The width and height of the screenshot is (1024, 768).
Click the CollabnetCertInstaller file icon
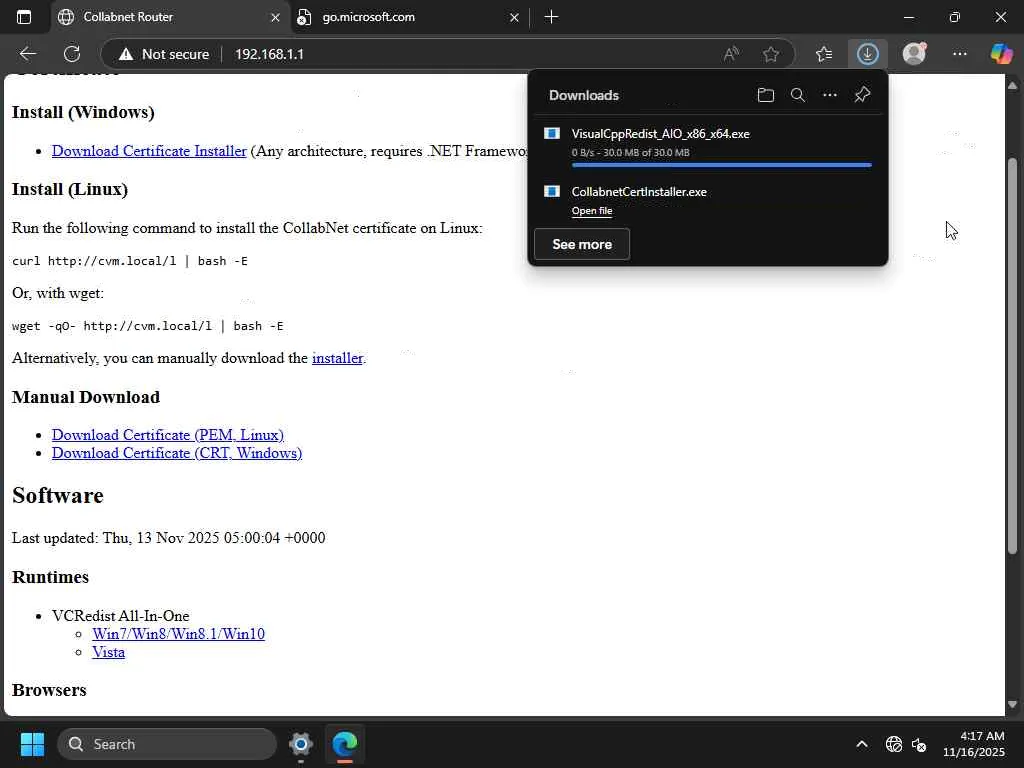[552, 191]
